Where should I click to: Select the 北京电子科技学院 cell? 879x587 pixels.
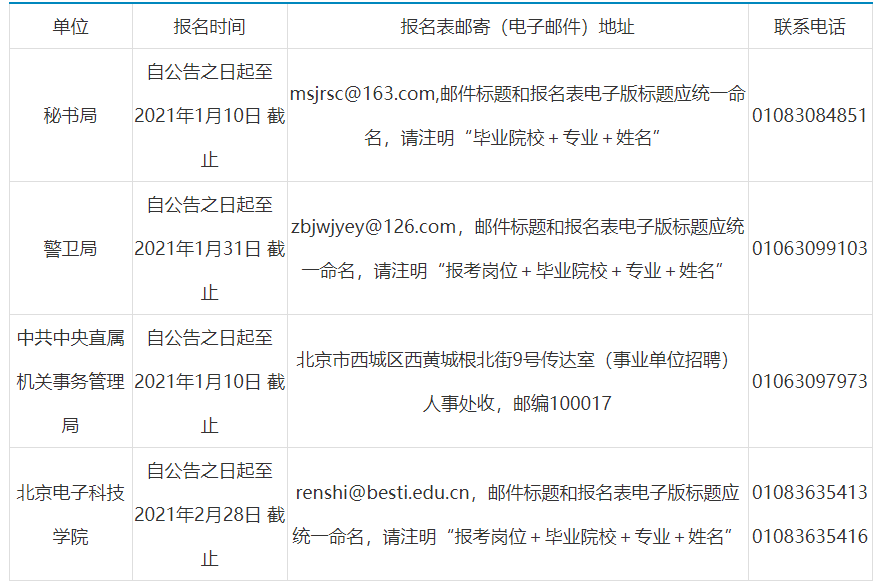(x=71, y=514)
